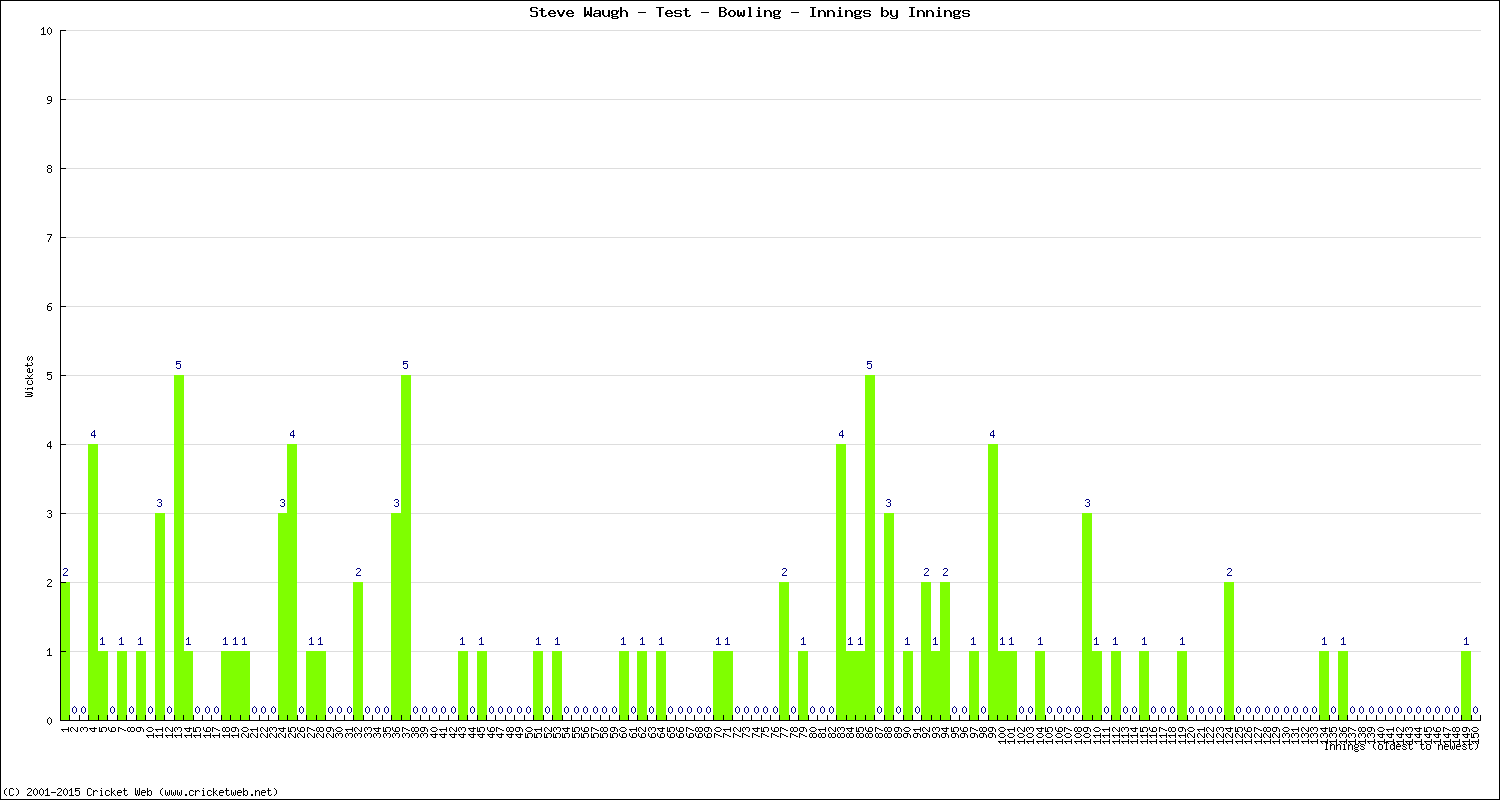1500x800 pixels.
Task: Select the 3-wicket bar at innings 88
Action: coord(889,616)
